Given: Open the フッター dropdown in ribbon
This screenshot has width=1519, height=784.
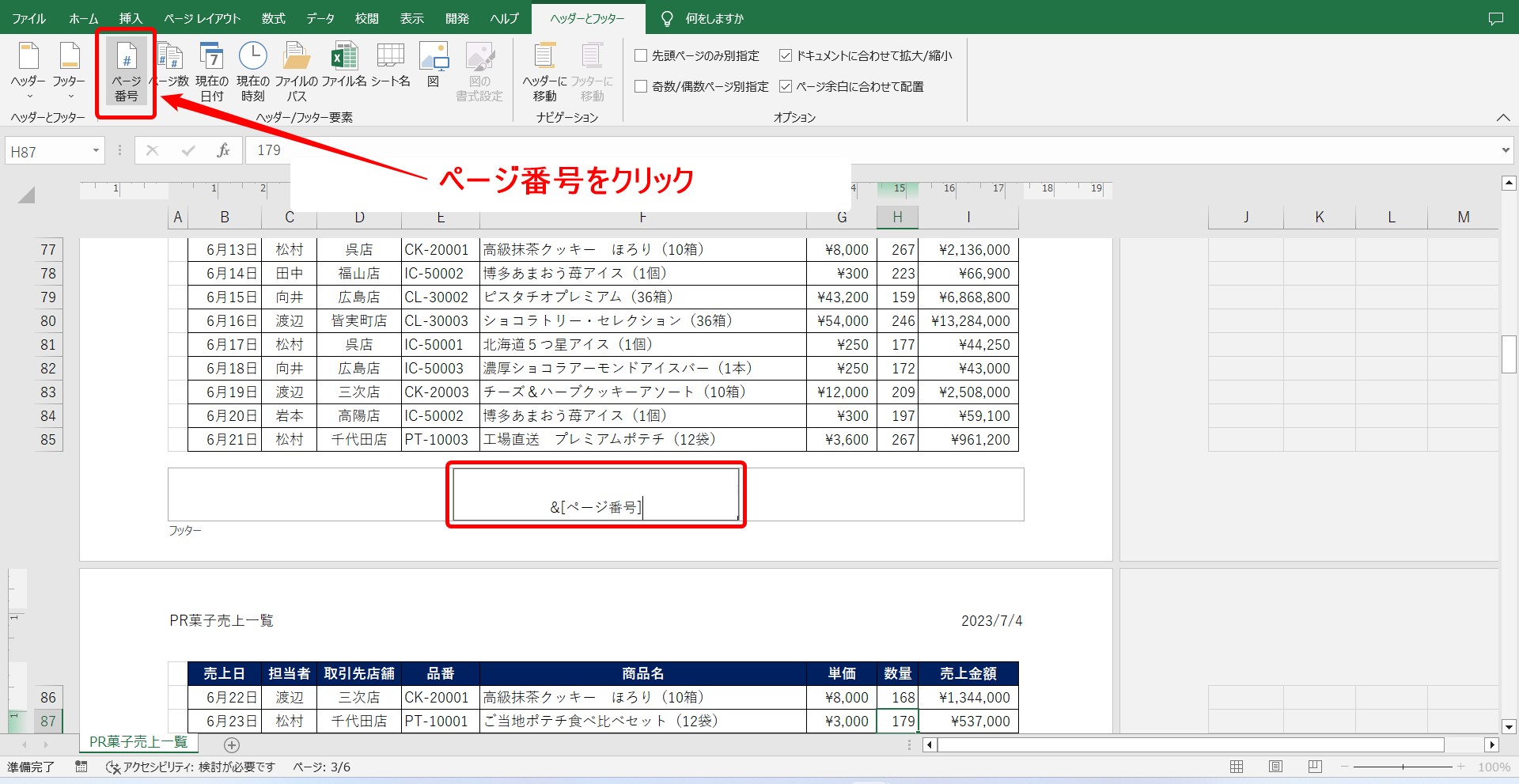Looking at the screenshot, I should pos(70,71).
